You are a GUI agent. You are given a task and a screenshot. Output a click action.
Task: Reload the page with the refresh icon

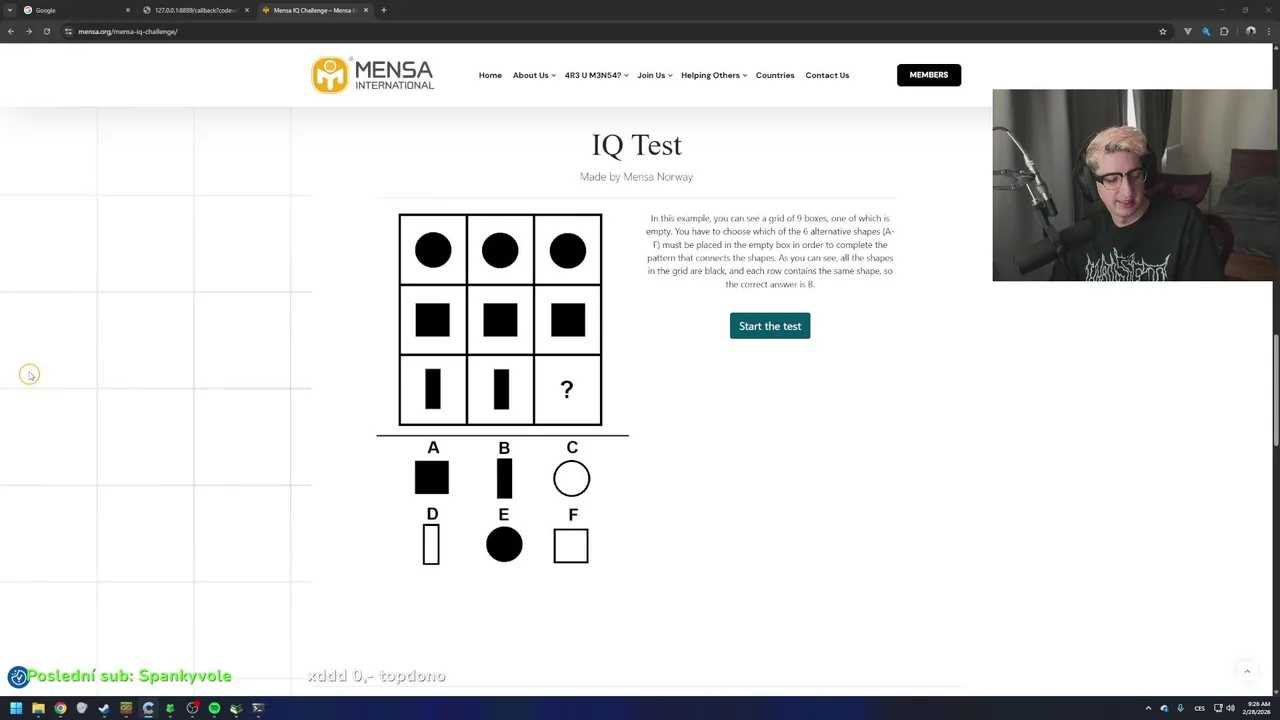tap(46, 31)
